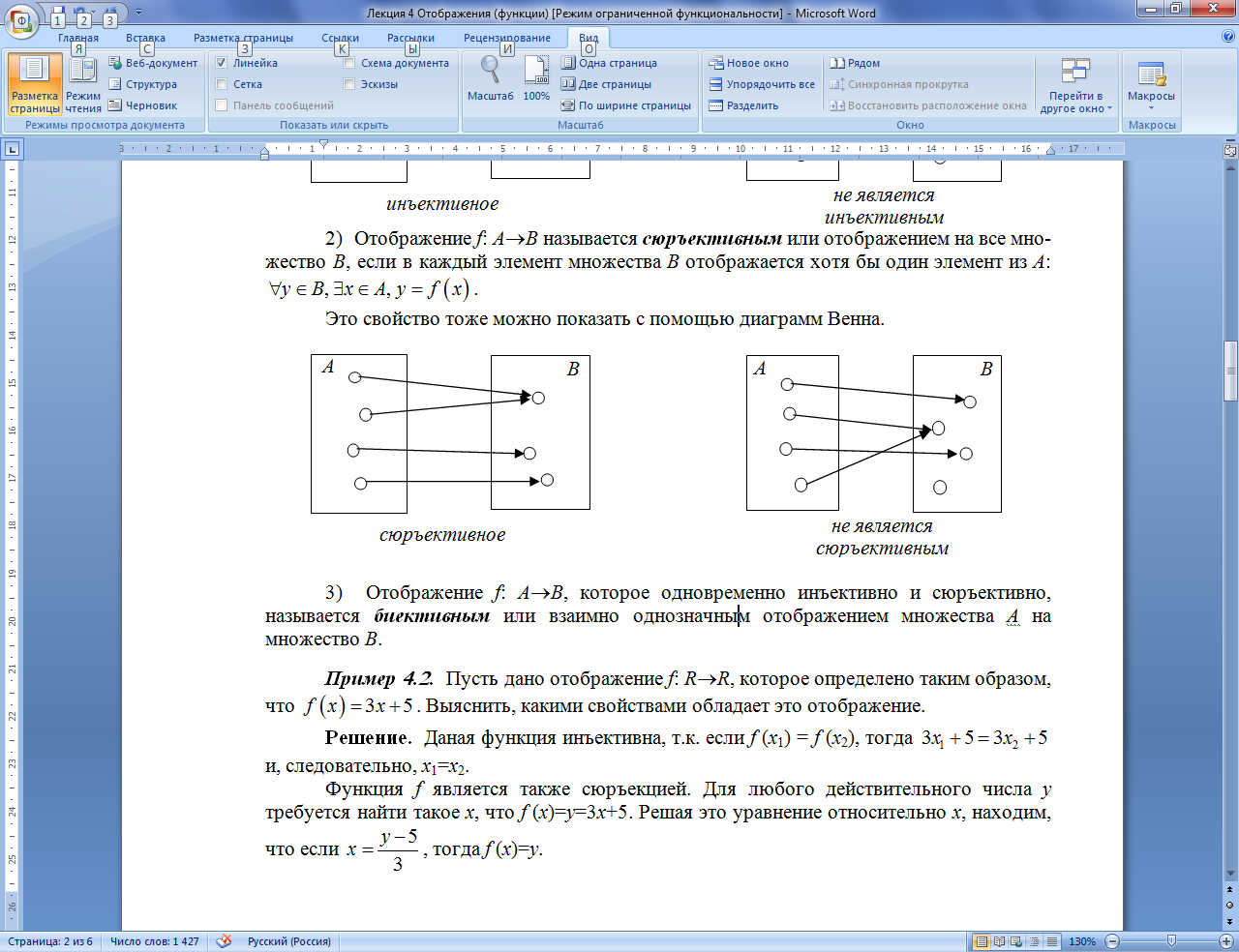Click caption сюръективное under left diagram
Screen dimensions: 1239x952
442,535
